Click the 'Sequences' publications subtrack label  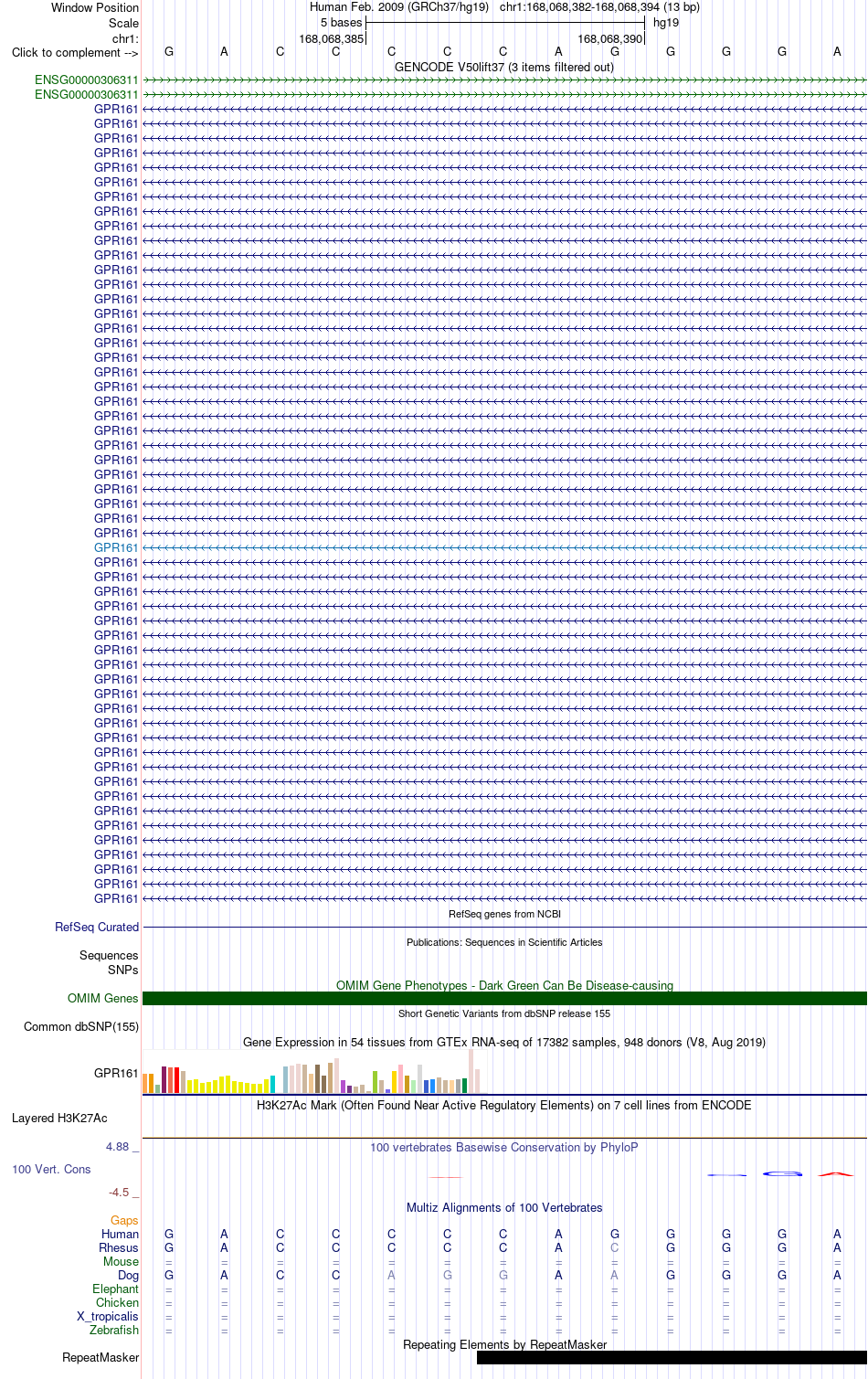[x=109, y=955]
